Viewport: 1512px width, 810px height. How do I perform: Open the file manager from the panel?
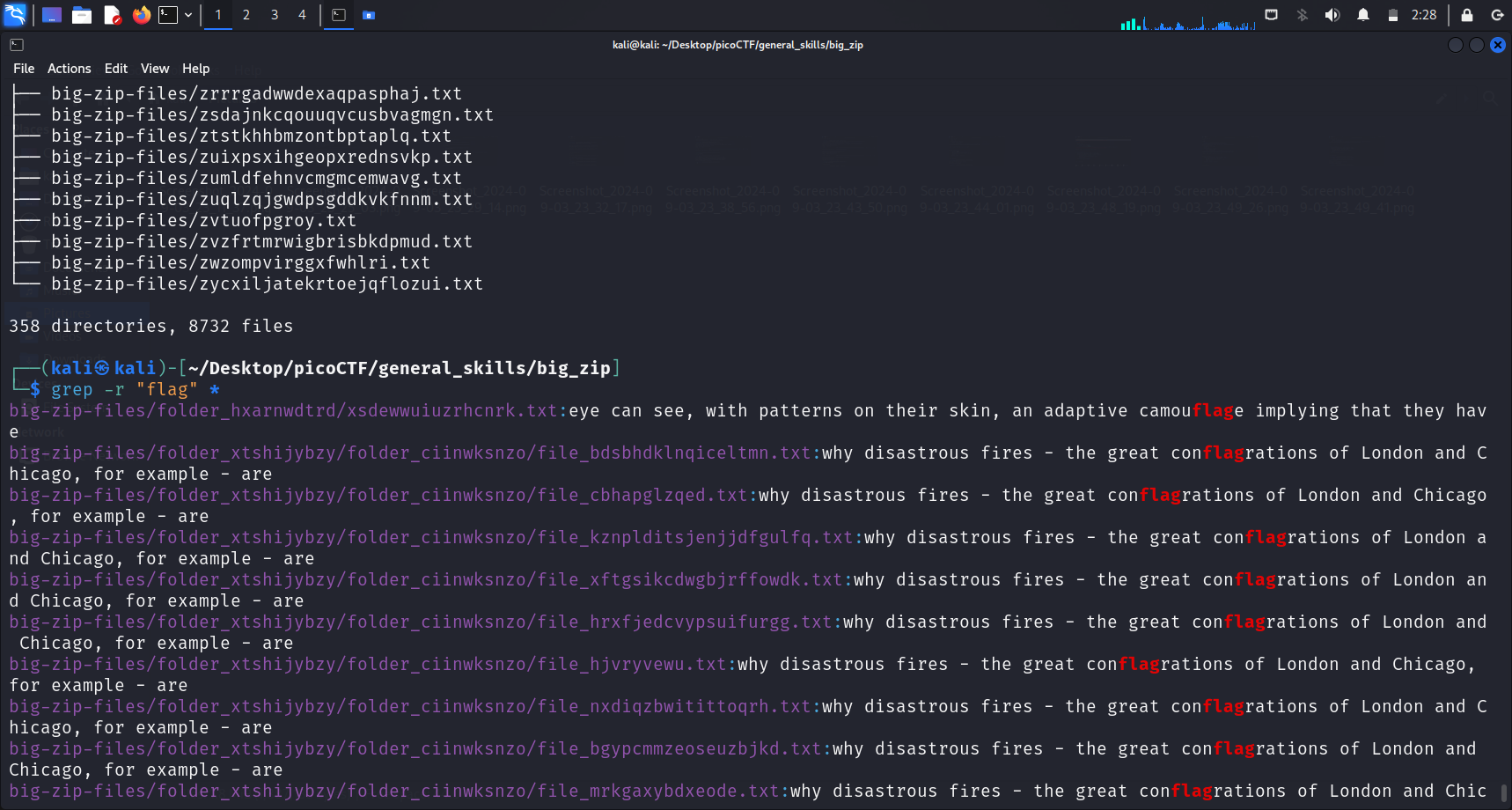coord(82,15)
